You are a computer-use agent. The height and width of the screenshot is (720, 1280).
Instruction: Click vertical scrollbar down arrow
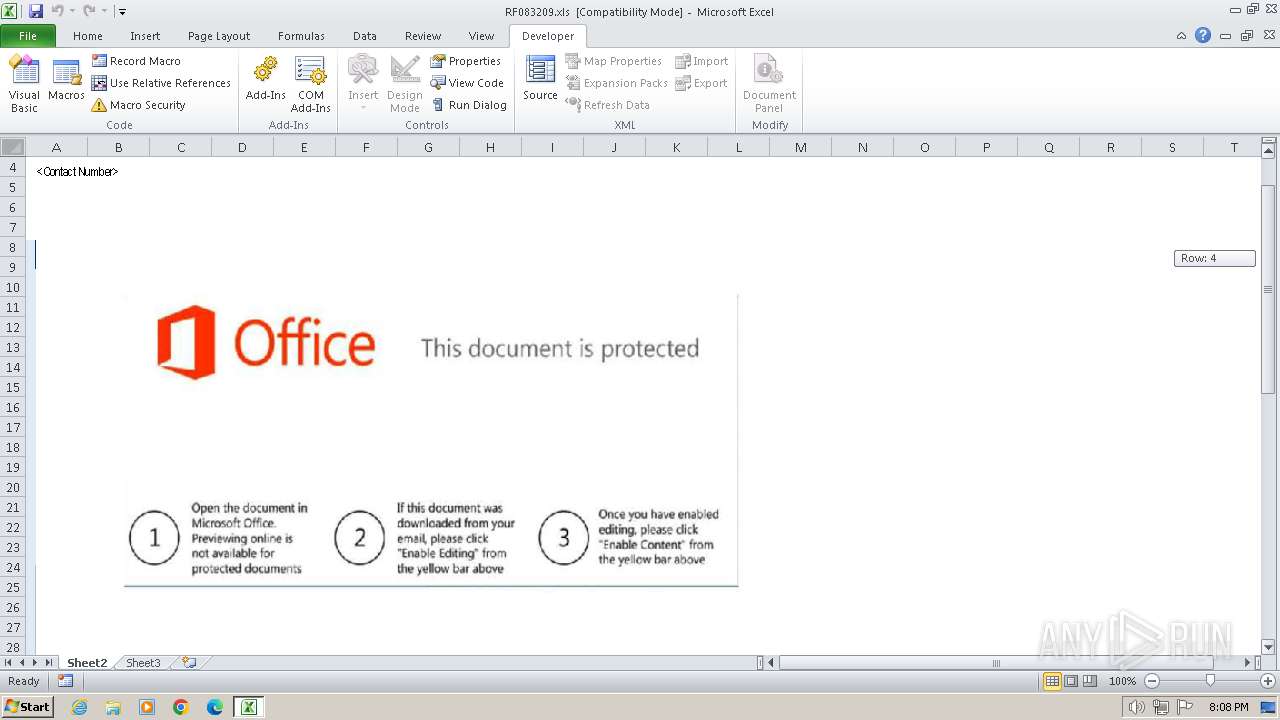[x=1268, y=647]
